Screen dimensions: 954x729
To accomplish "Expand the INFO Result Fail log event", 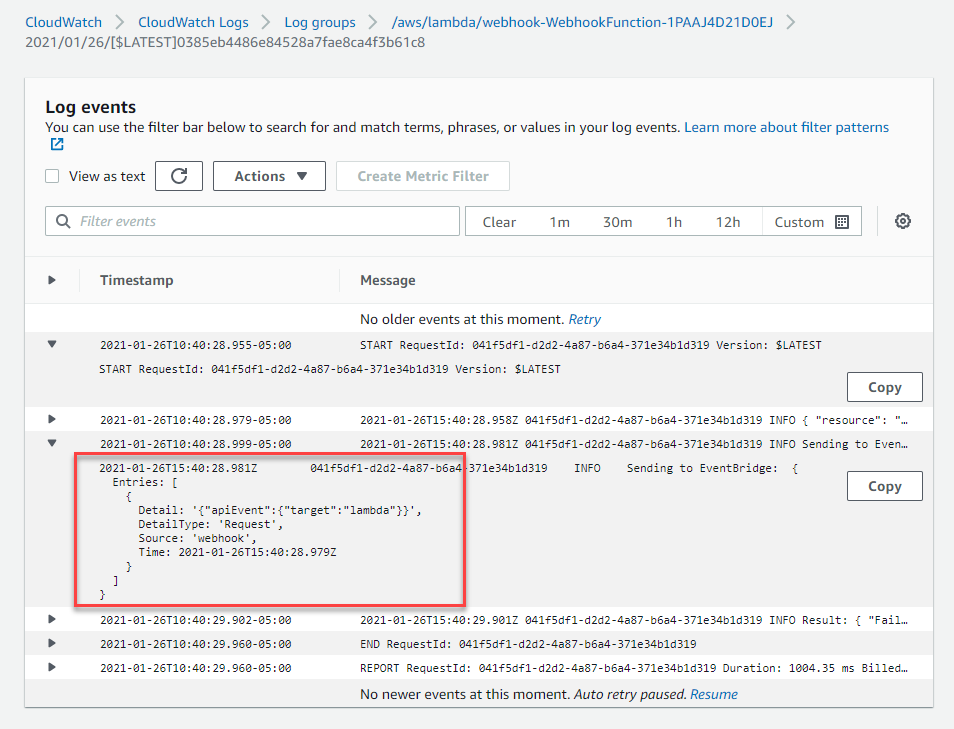I will pyautogui.click(x=52, y=619).
